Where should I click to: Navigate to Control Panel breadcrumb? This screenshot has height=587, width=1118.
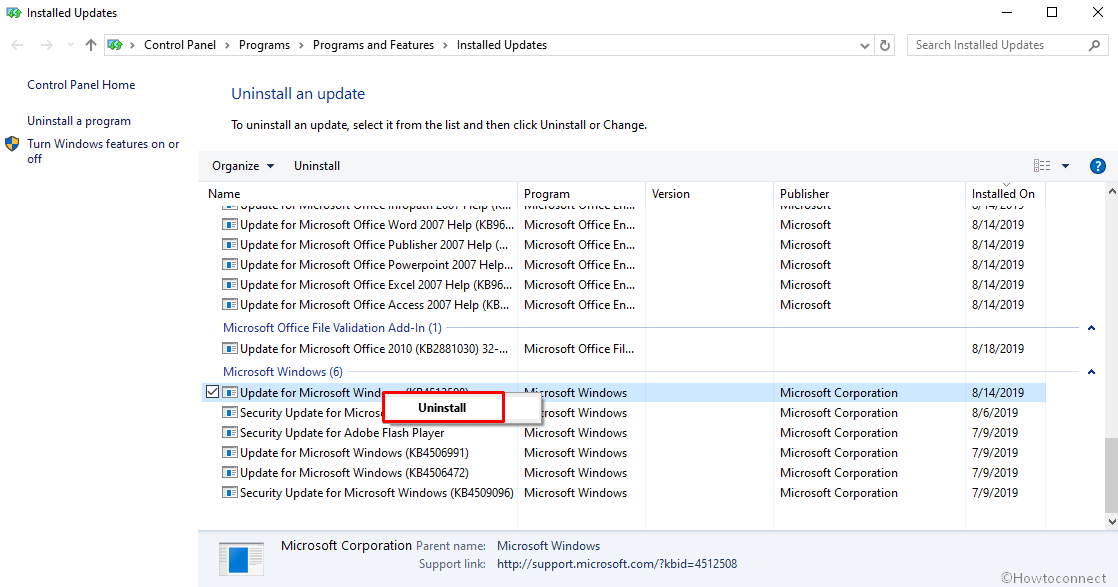180,45
